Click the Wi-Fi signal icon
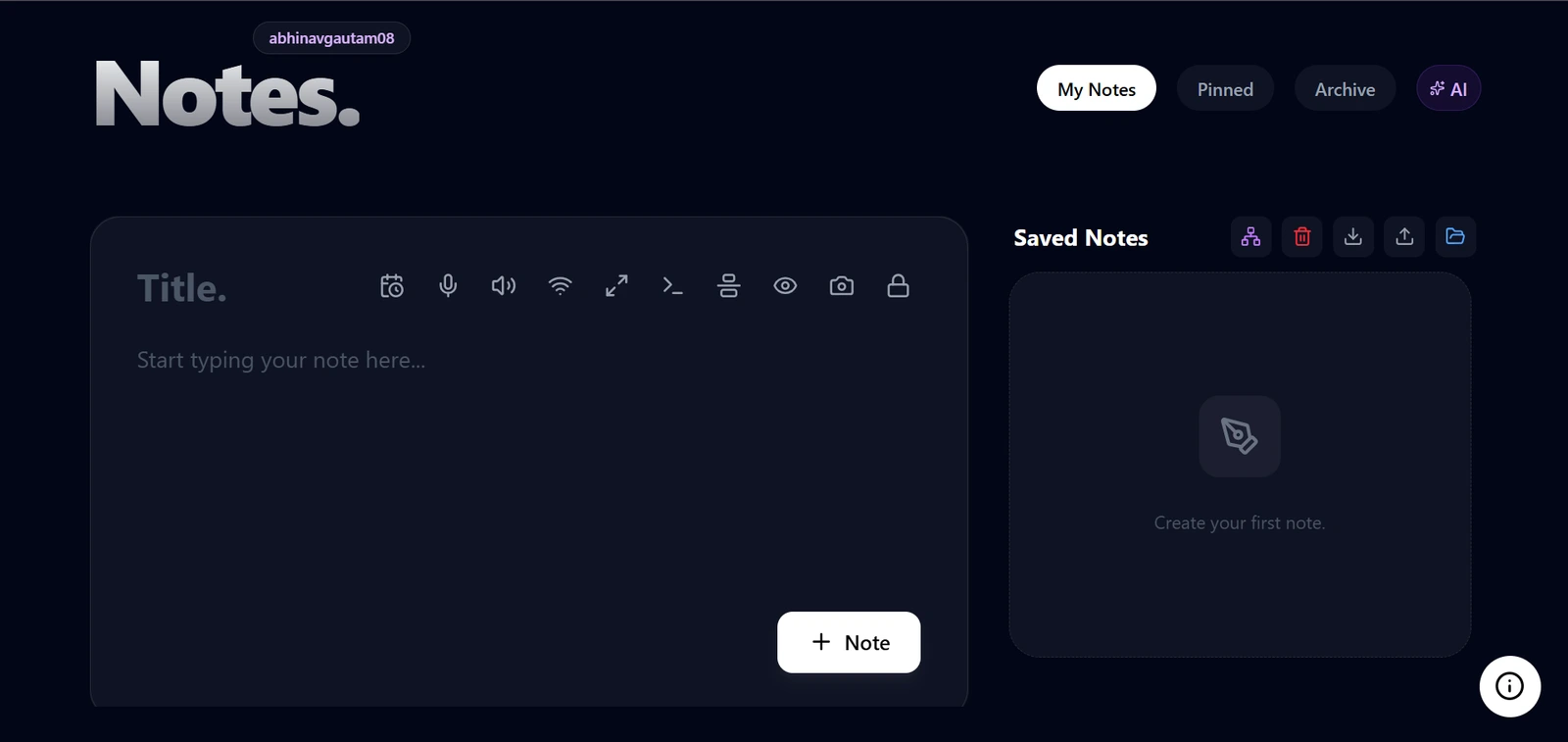 [x=560, y=286]
